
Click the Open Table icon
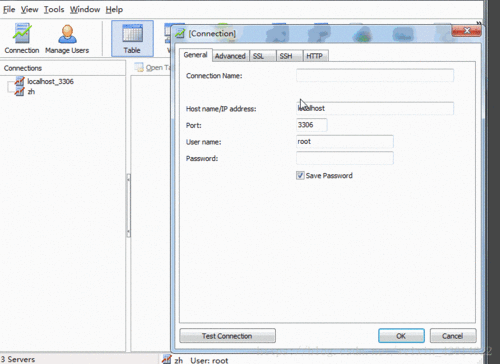[139, 67]
